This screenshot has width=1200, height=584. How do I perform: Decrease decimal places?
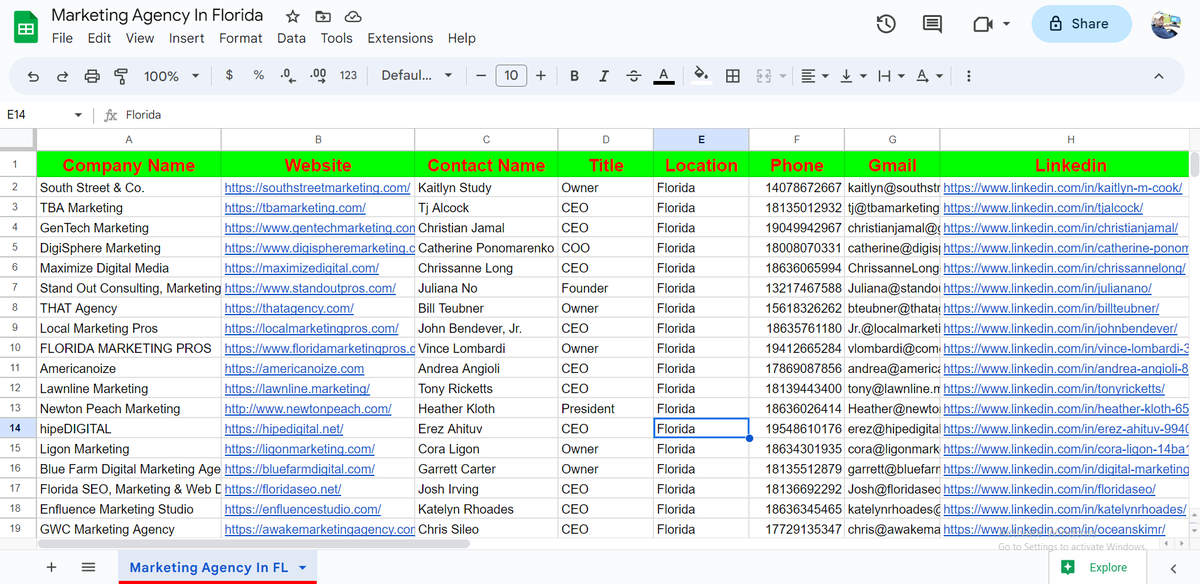coord(288,75)
